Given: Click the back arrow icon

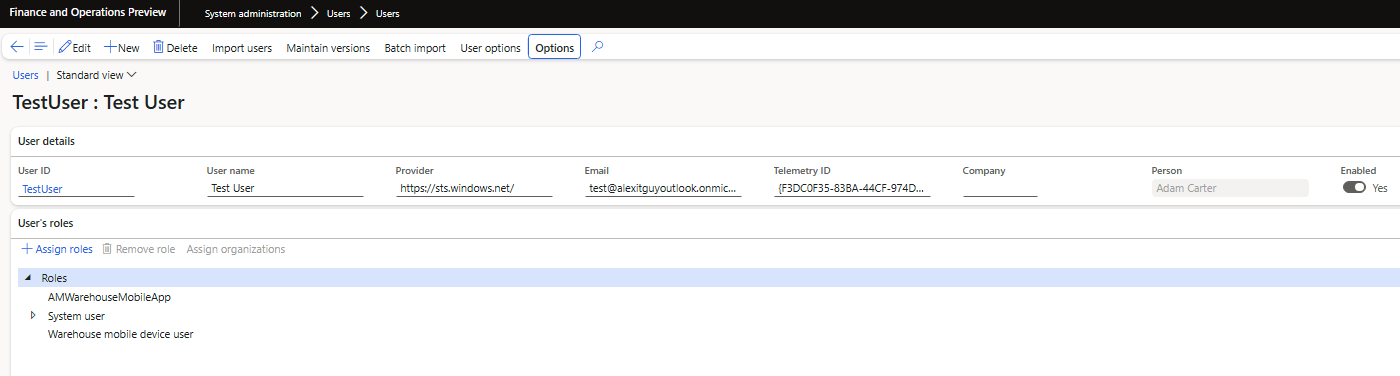Looking at the screenshot, I should click(17, 47).
